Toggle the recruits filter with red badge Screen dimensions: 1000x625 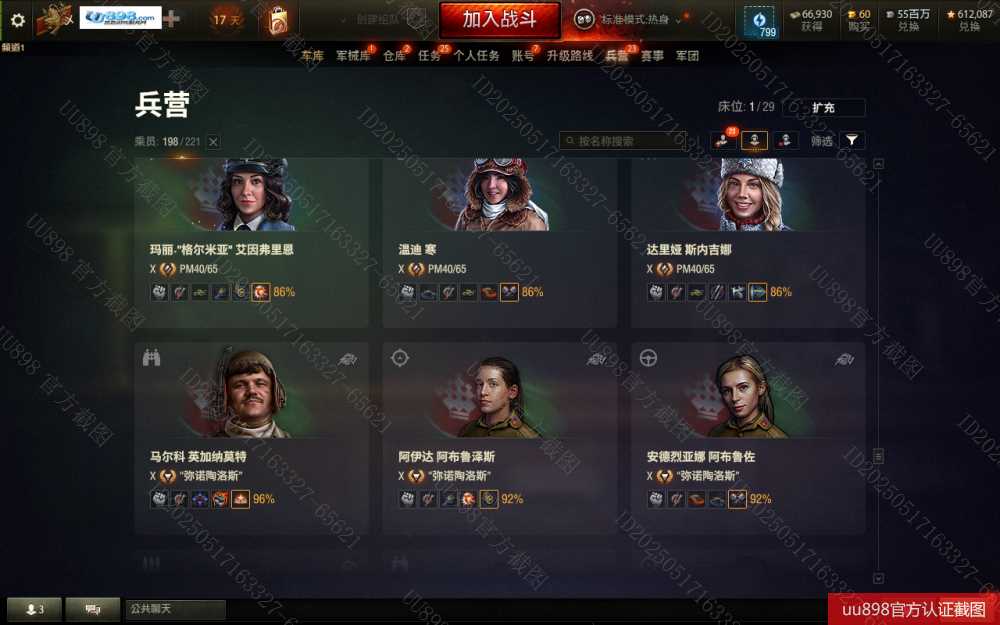click(x=723, y=140)
